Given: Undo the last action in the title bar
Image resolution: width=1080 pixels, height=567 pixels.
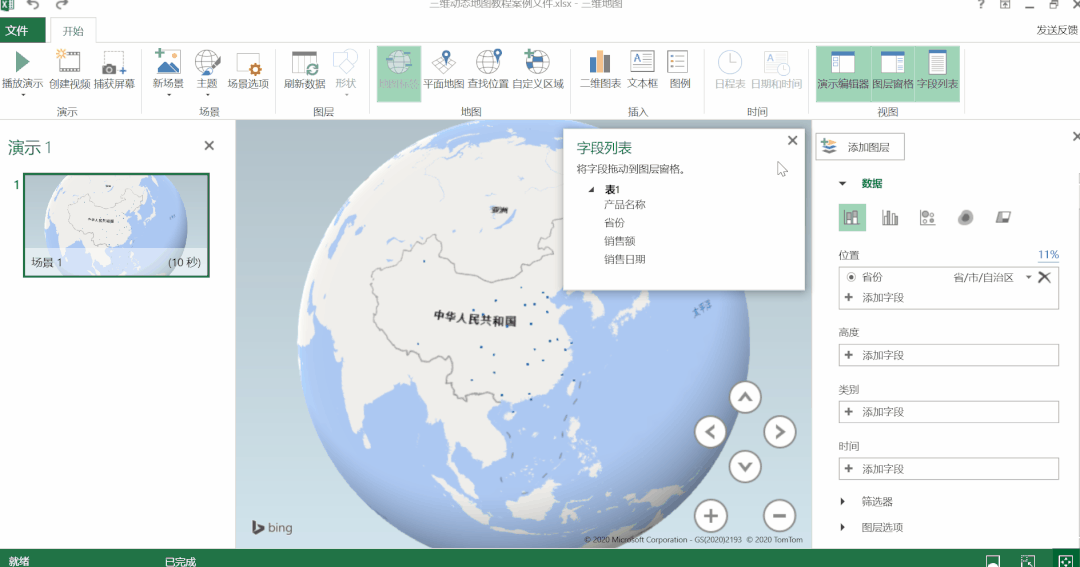Looking at the screenshot, I should (x=33, y=5).
